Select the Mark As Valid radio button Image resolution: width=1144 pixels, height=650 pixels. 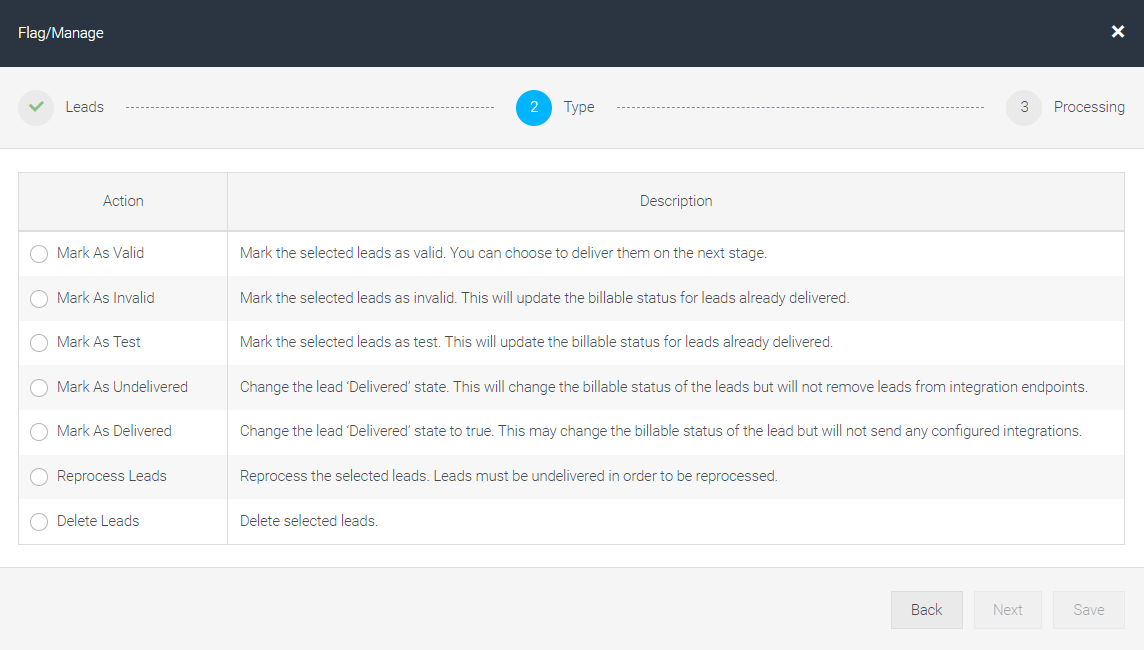click(x=39, y=254)
